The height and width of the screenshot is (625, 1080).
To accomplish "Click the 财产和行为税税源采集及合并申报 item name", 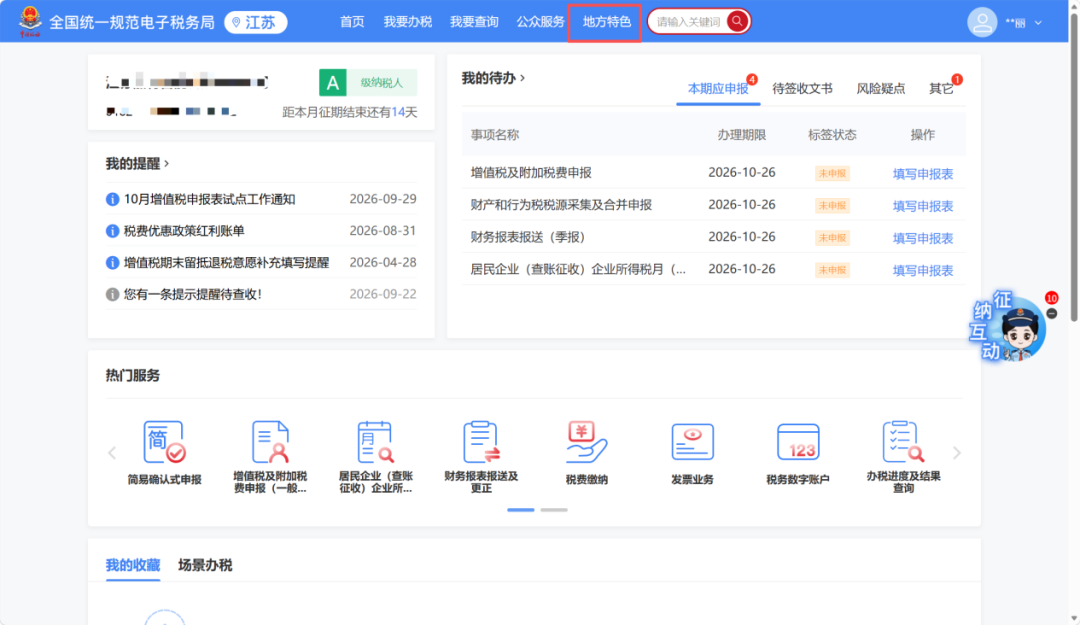I will [x=561, y=205].
